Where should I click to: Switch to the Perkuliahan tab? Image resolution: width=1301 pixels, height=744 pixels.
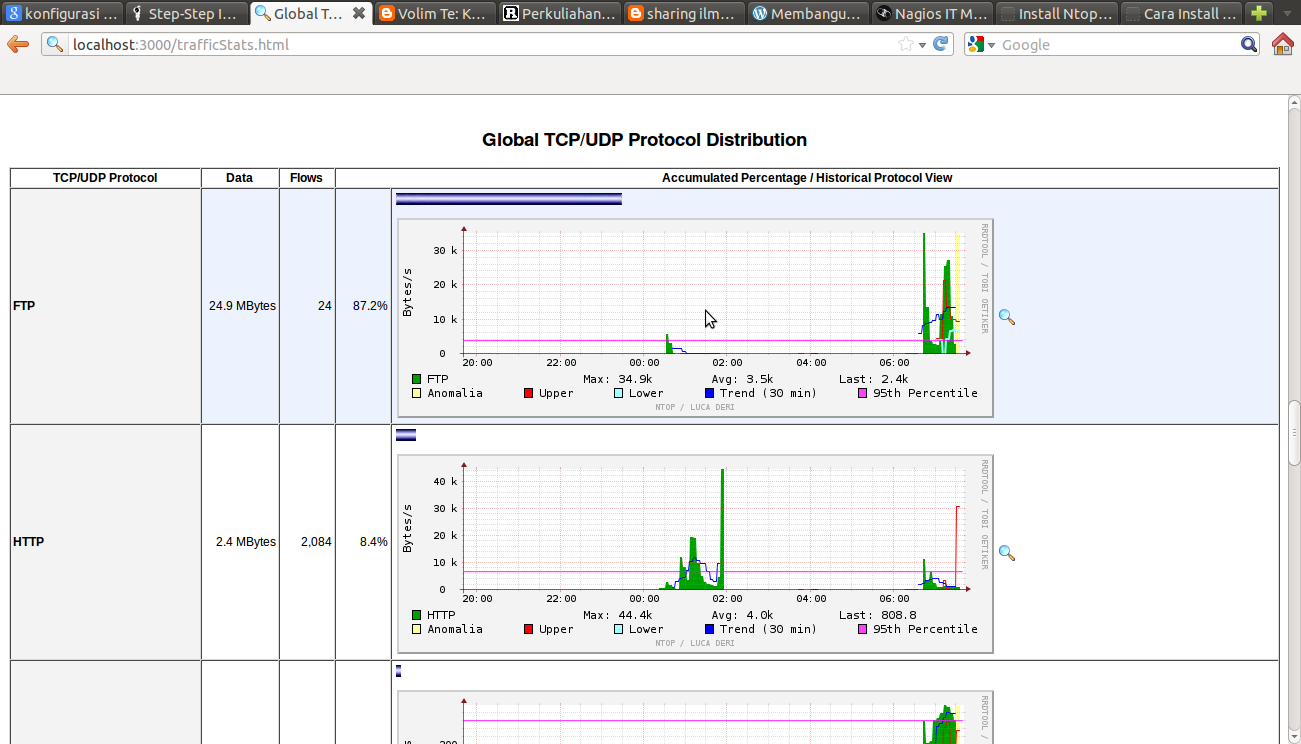click(x=558, y=13)
